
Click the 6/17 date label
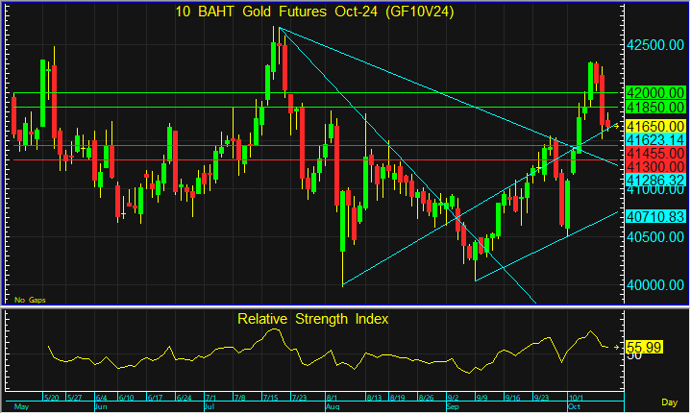pyautogui.click(x=155, y=398)
